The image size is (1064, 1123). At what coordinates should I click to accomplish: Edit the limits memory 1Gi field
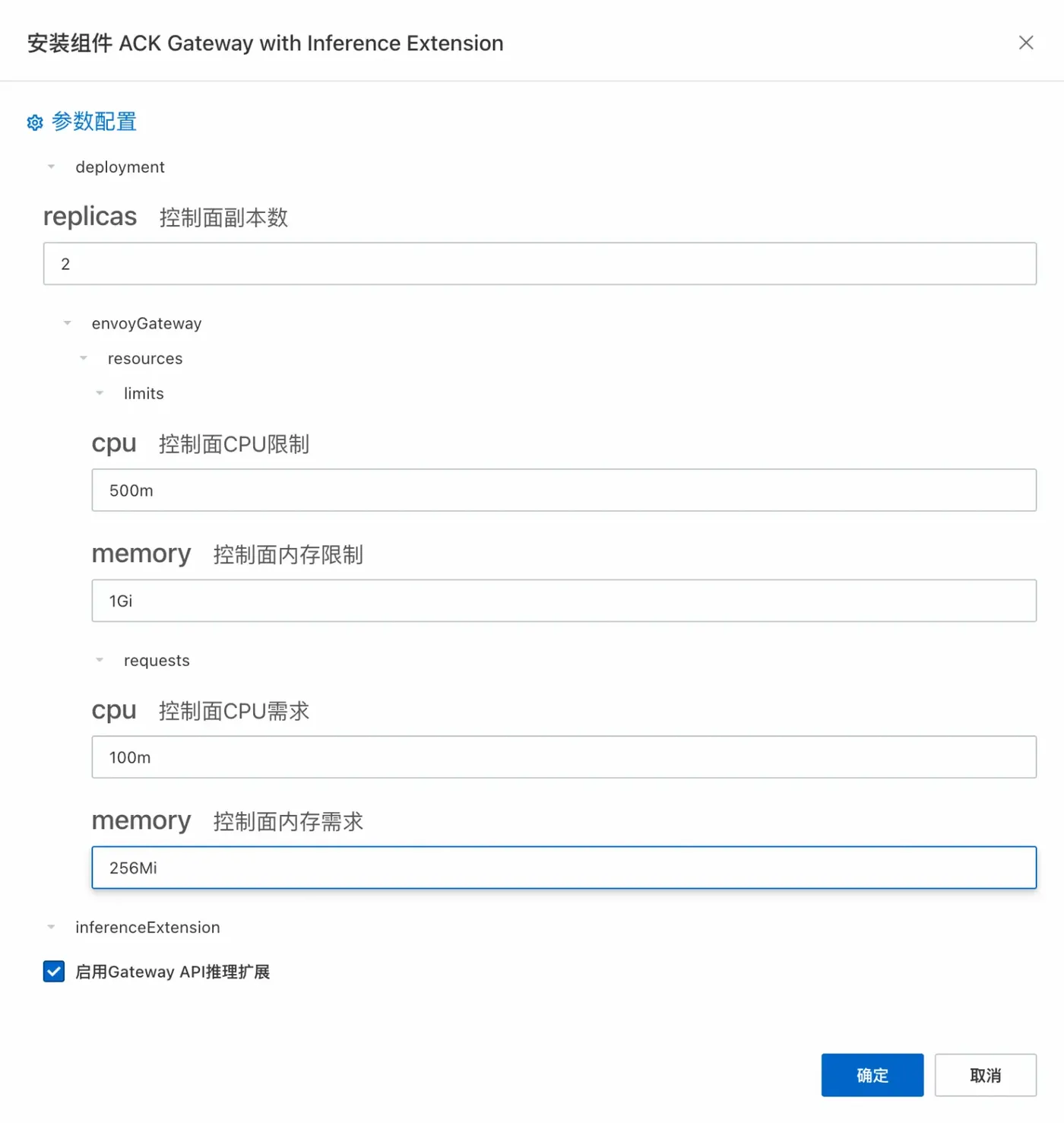tap(564, 601)
